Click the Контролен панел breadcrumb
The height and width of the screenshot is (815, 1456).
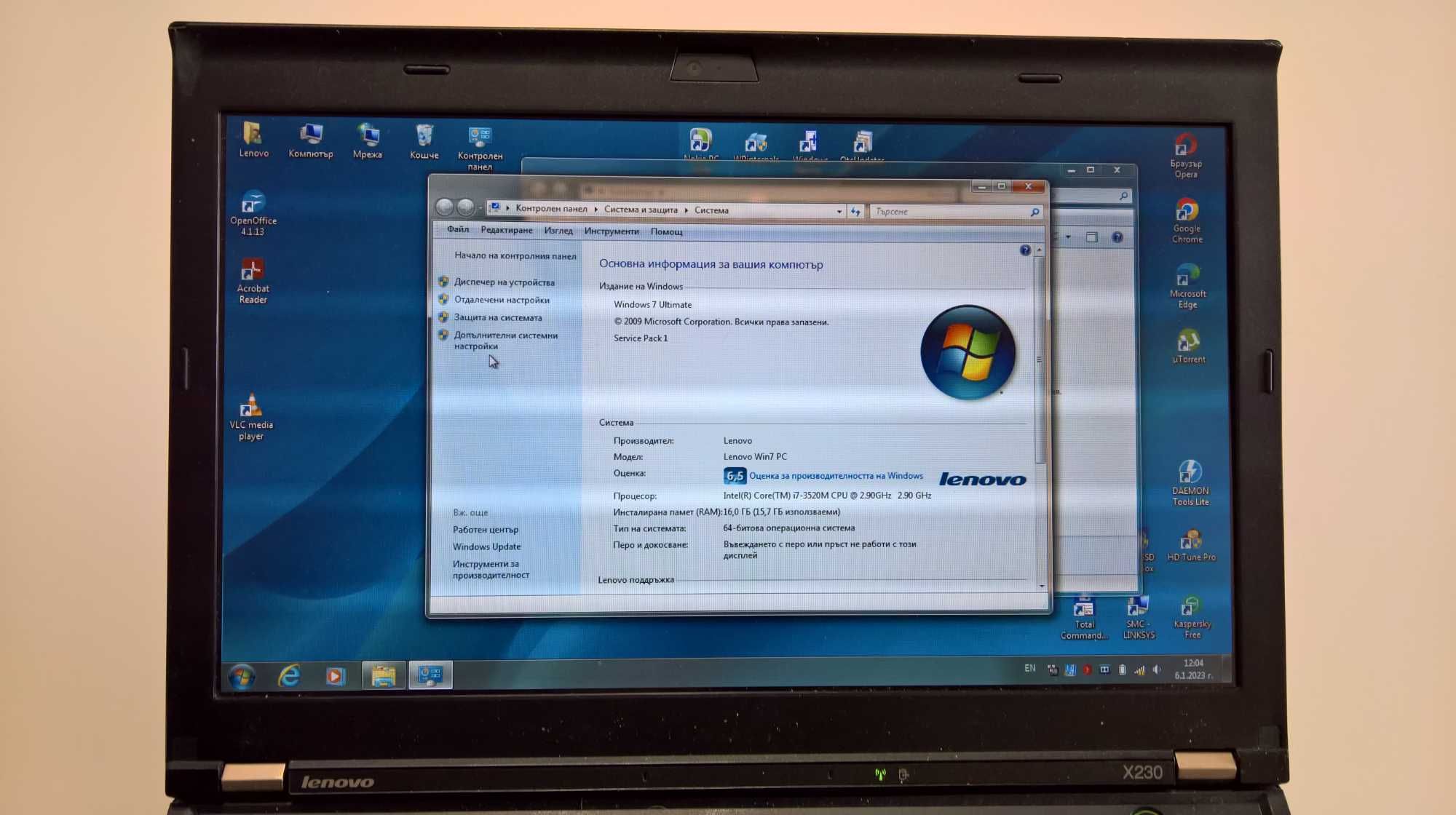click(551, 209)
